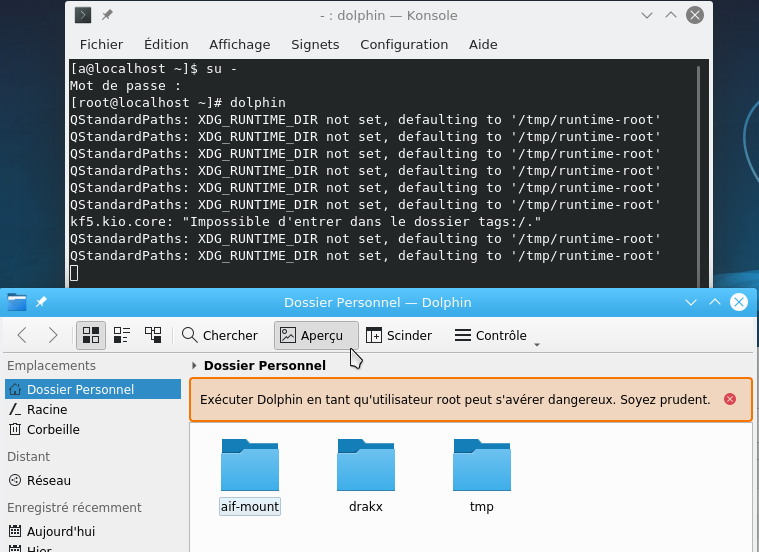The height and width of the screenshot is (552, 759).
Task: Switch Dolphin to icons view mode
Action: 91,335
